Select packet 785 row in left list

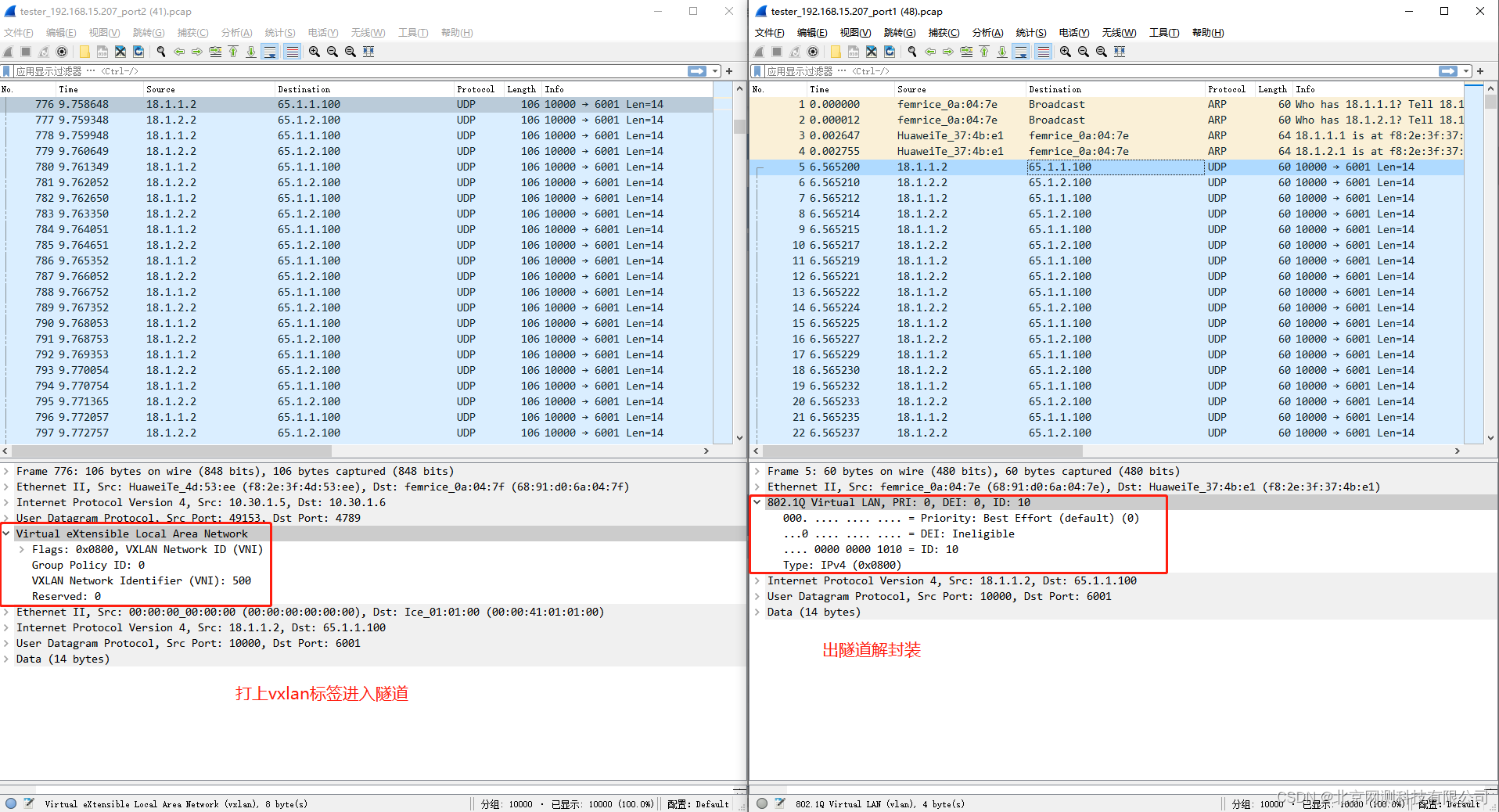point(356,245)
